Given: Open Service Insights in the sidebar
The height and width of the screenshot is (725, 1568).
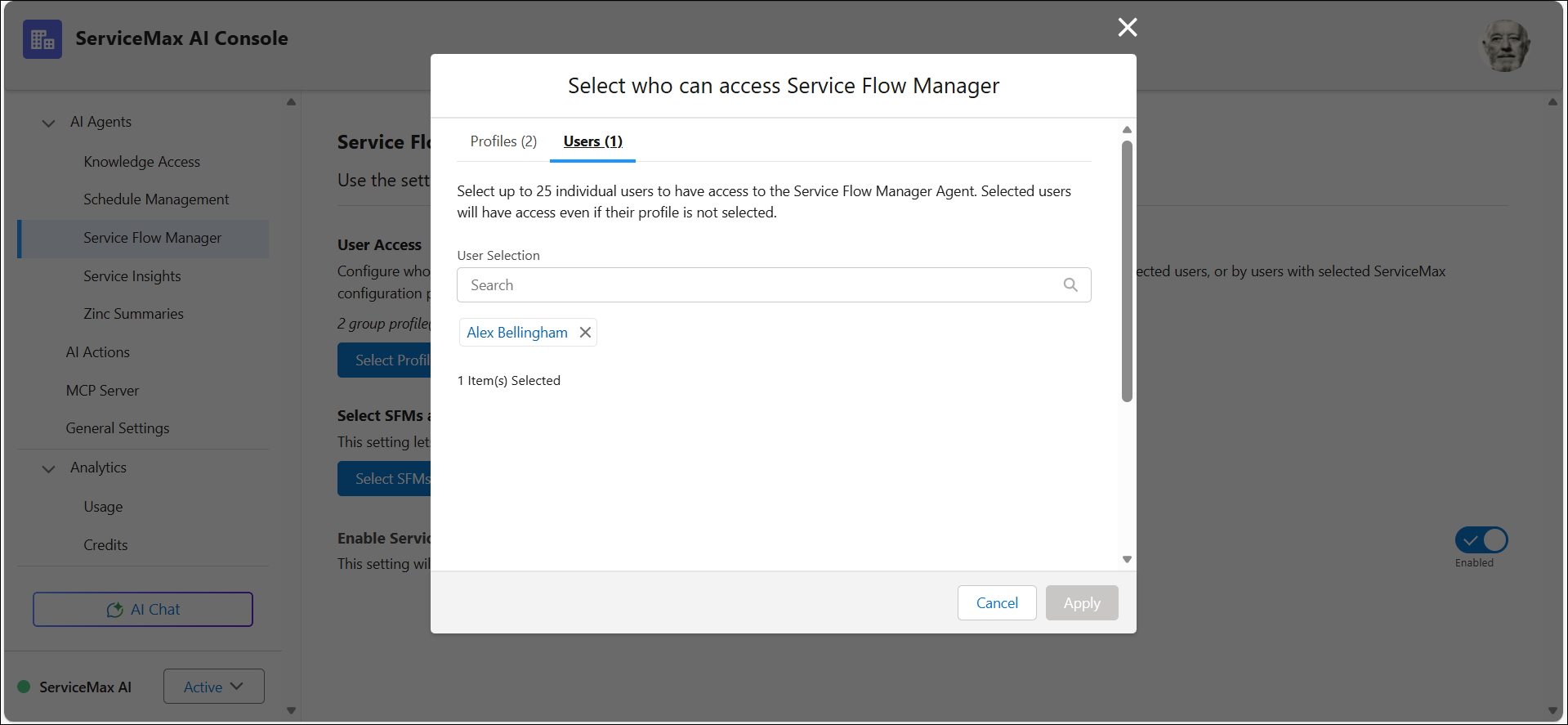Looking at the screenshot, I should 132,276.
